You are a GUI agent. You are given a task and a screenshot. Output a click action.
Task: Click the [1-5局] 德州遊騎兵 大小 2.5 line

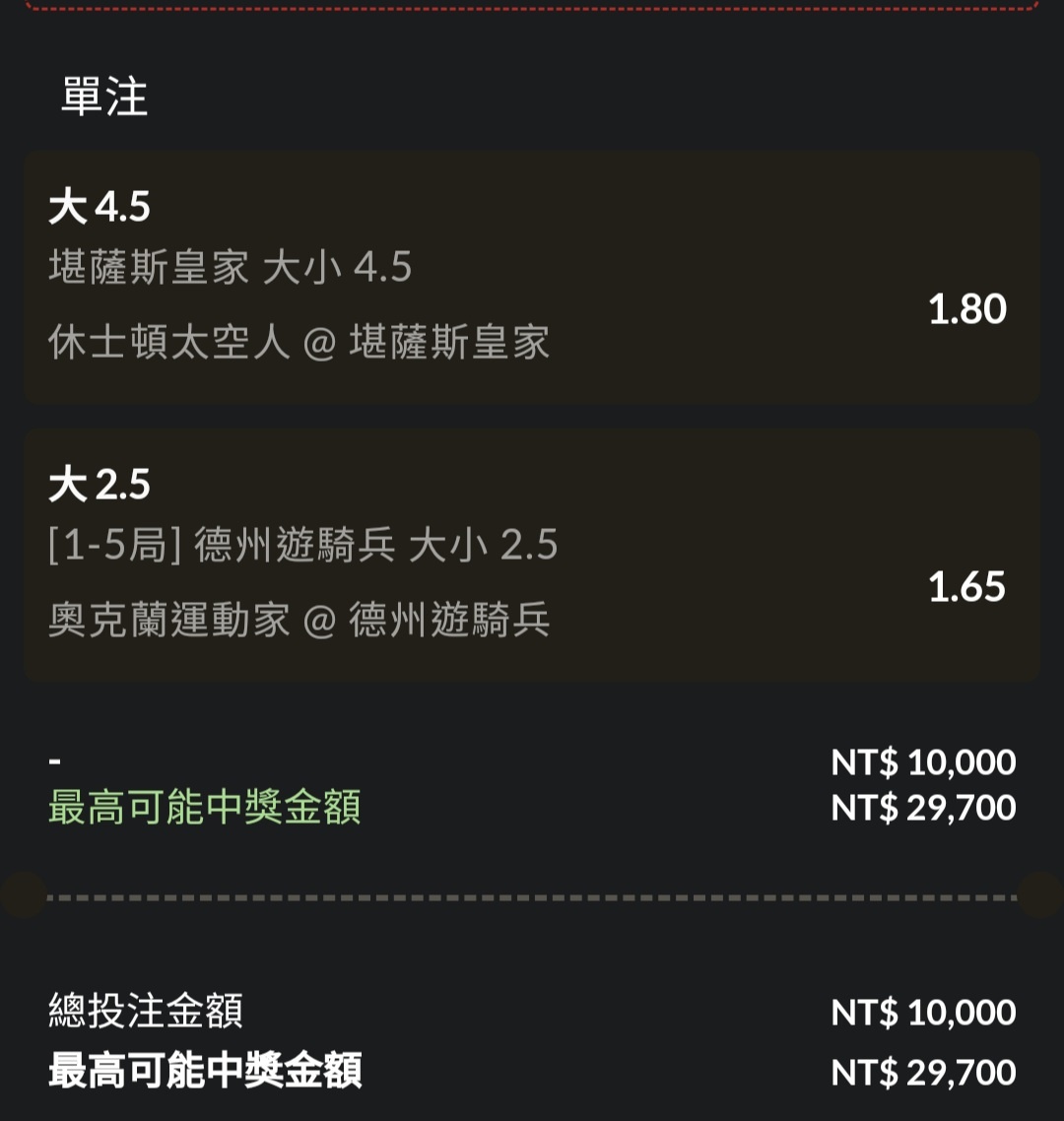303,545
